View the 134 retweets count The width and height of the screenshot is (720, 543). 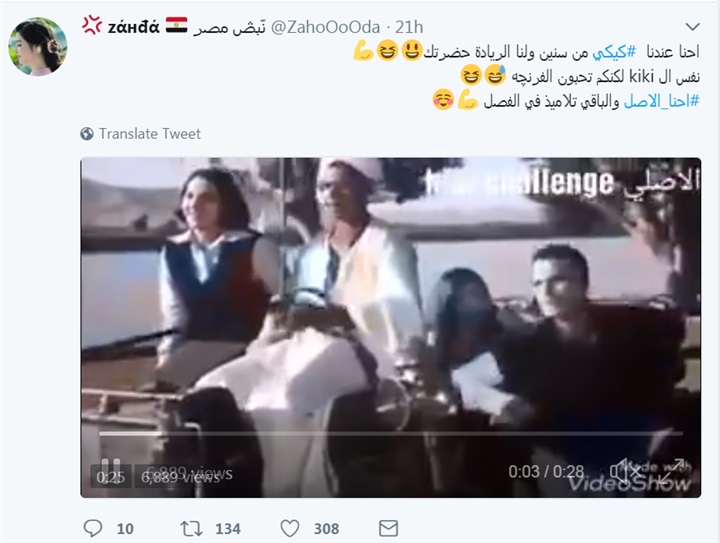click(x=228, y=529)
